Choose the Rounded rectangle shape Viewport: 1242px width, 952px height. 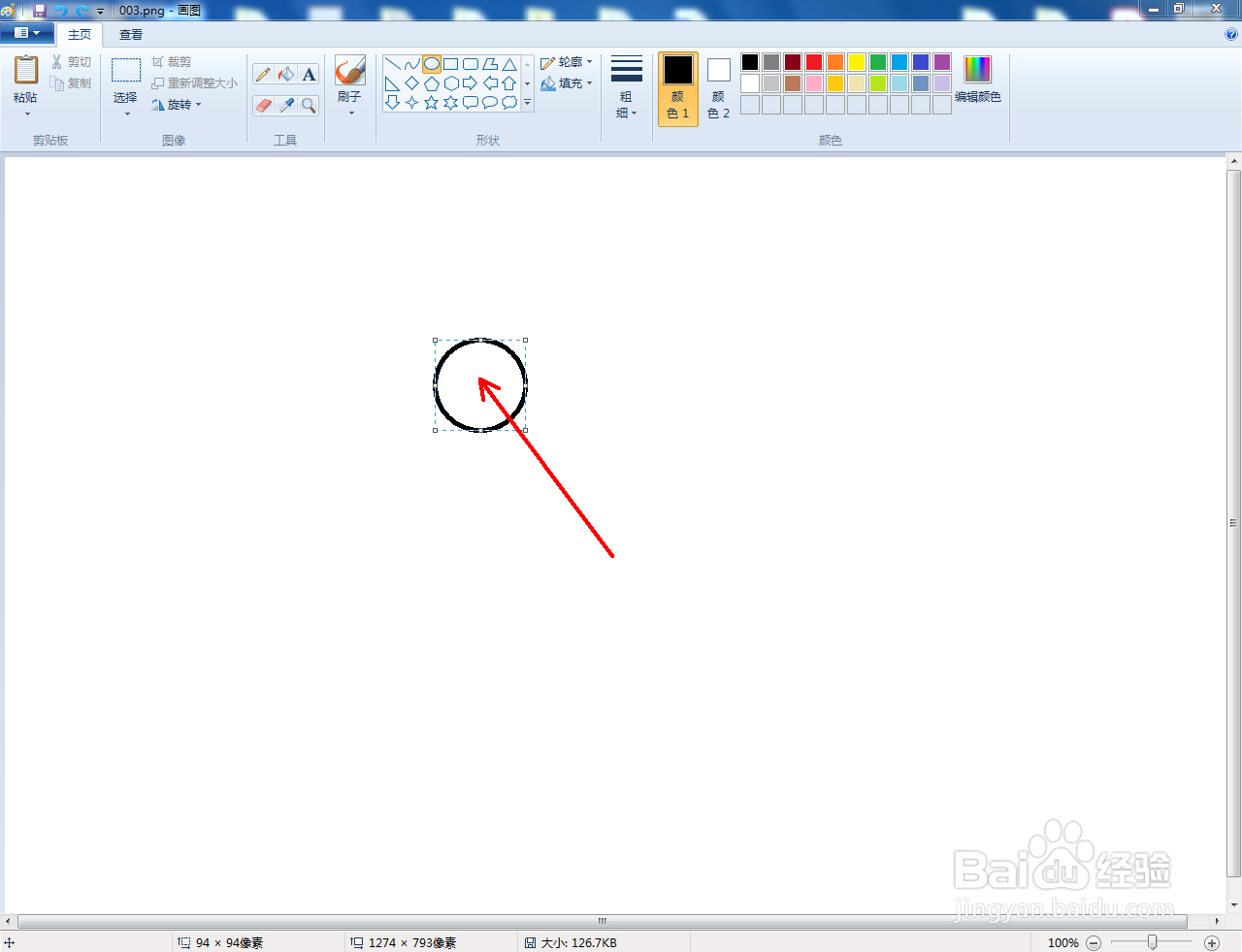(471, 64)
